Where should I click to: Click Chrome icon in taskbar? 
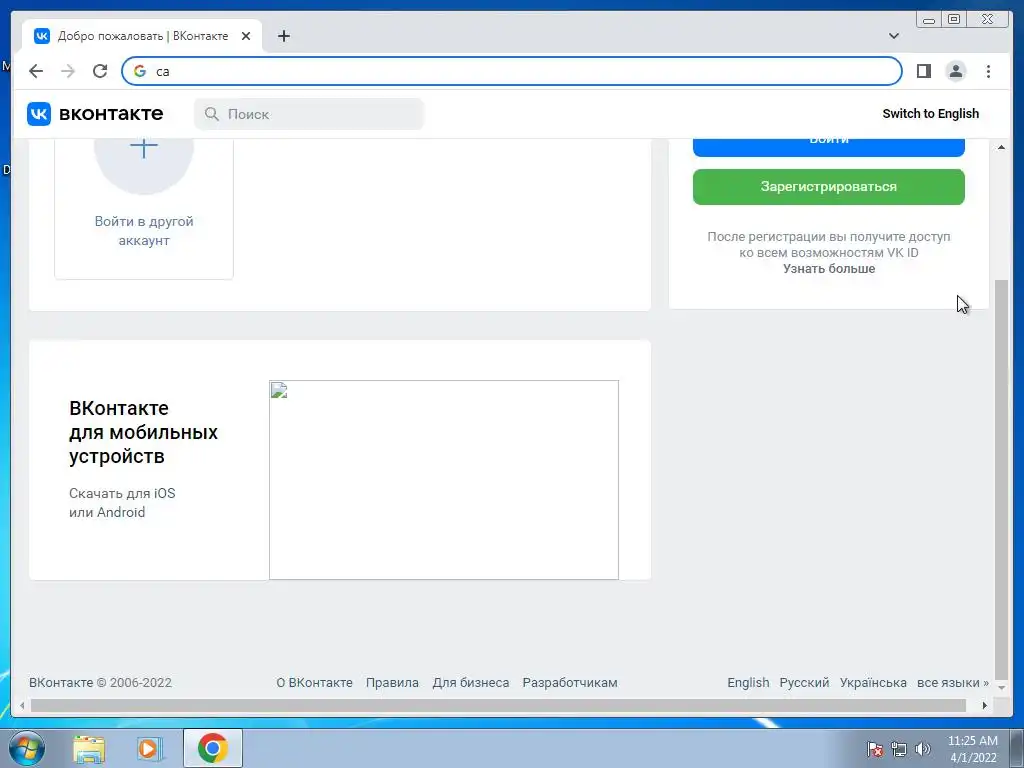212,748
